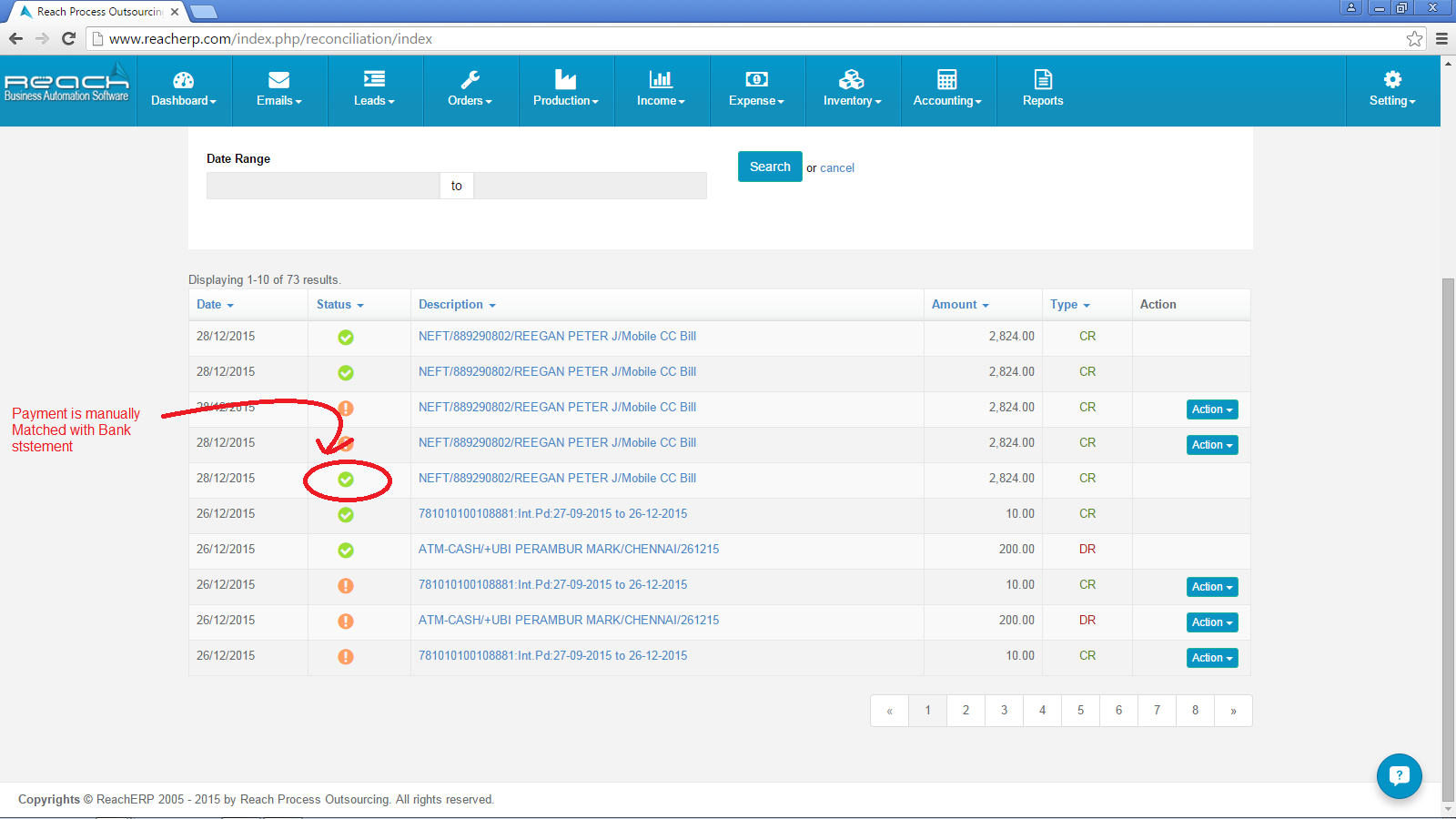Screen dimensions: 1456x819
Task: Go to page 3
Action: 1005,711
